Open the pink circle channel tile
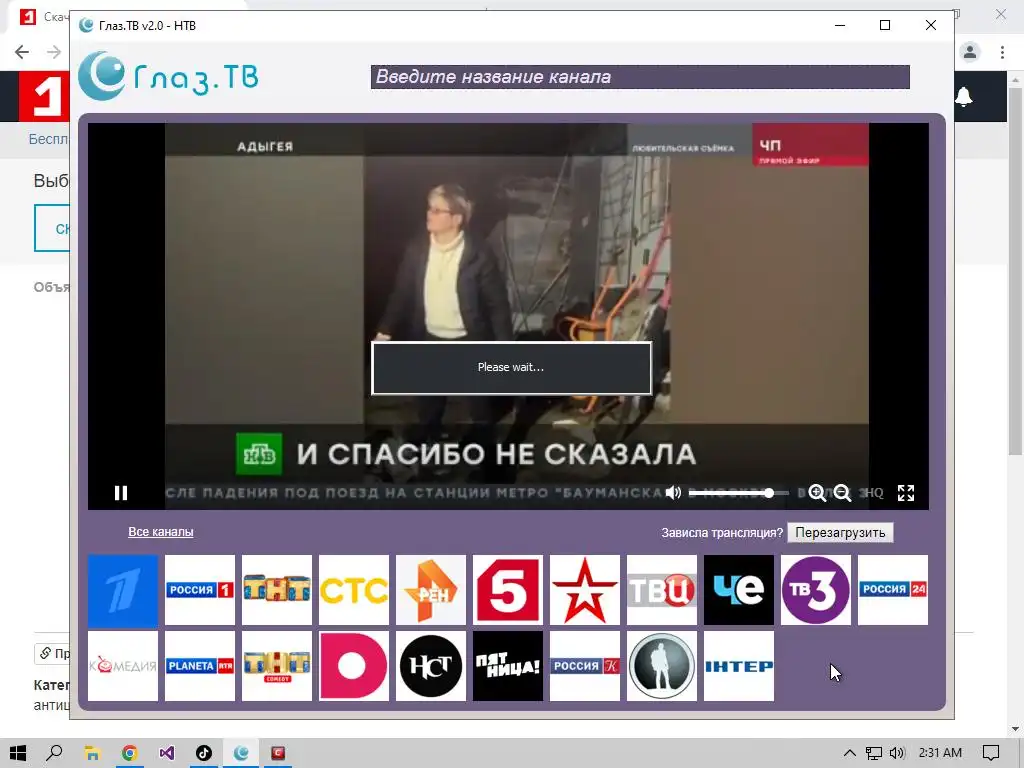 point(354,666)
